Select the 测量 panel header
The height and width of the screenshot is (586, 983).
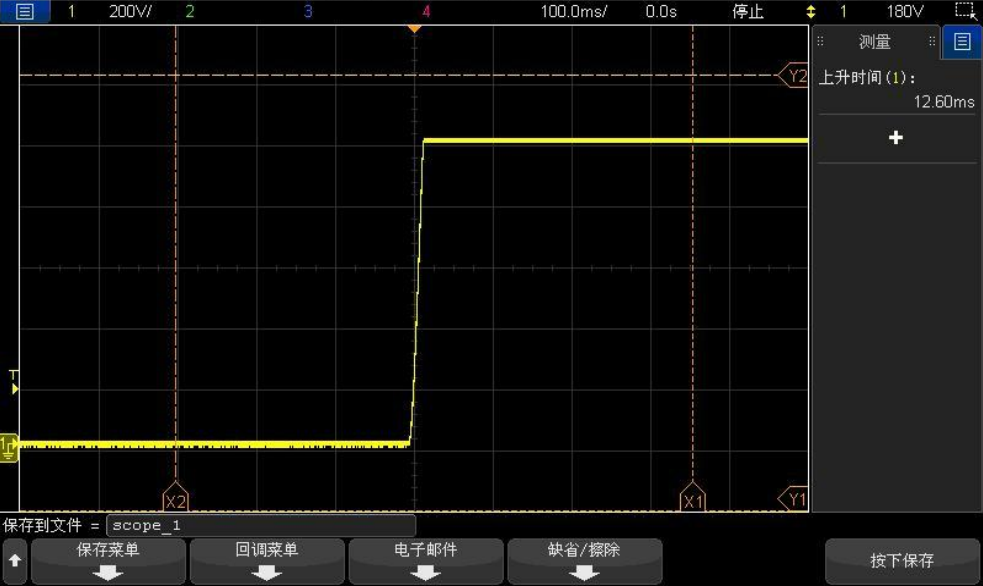click(874, 42)
